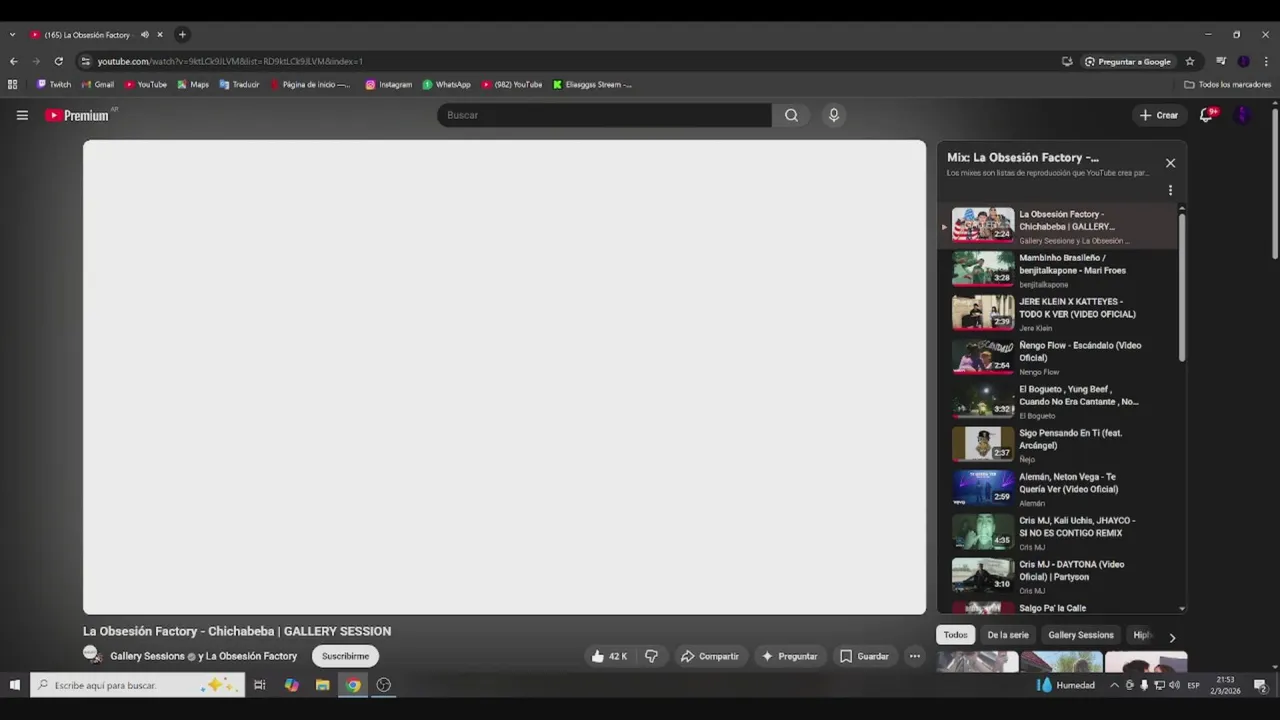Play Sigo Pensando En Ti
1280x720 pixels.
coord(1060,444)
